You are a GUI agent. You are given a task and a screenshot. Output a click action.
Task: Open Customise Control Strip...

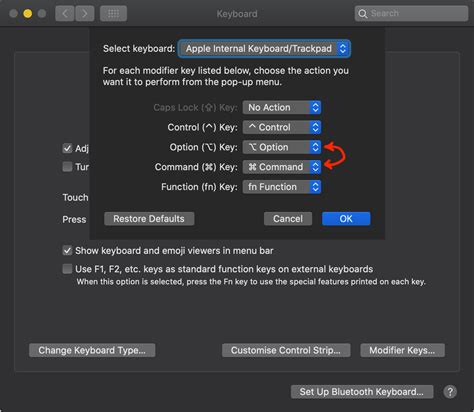click(x=286, y=350)
